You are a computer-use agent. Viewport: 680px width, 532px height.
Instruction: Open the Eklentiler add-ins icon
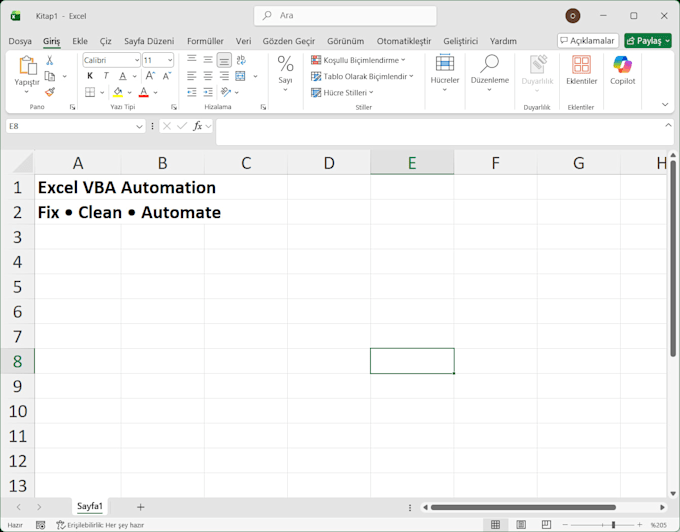click(581, 65)
